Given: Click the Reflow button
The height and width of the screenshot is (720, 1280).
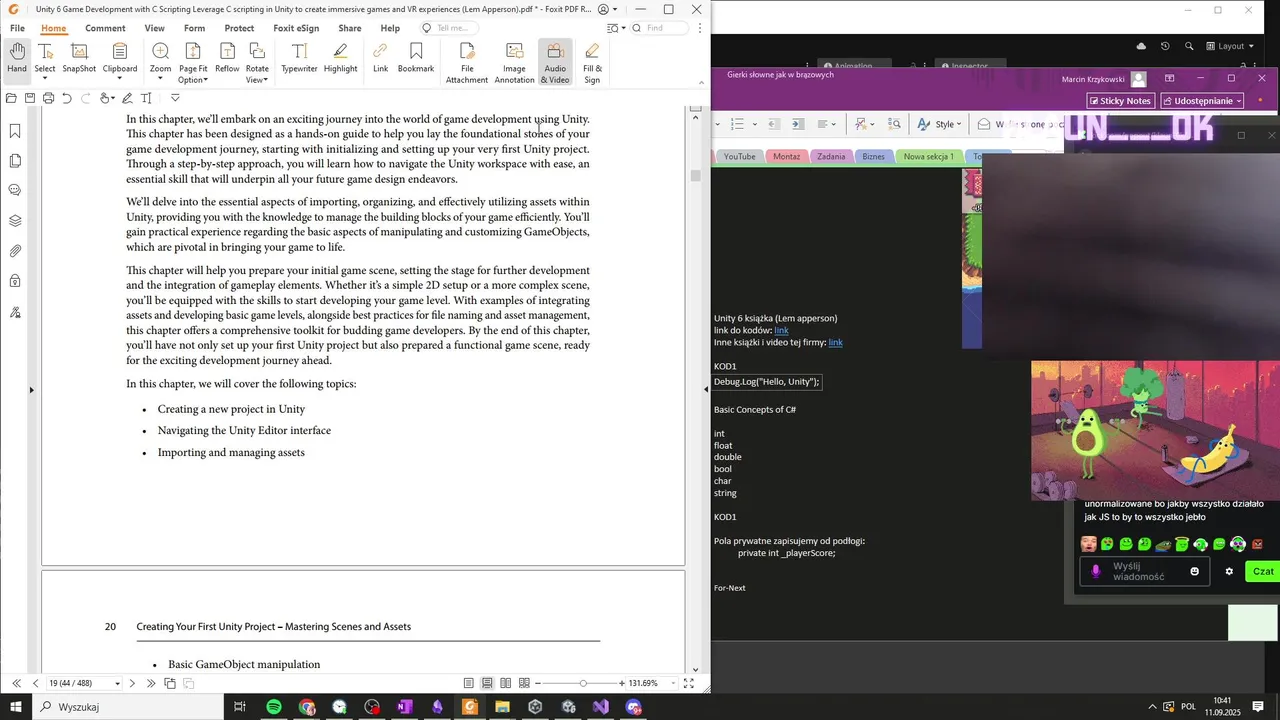Looking at the screenshot, I should [x=227, y=58].
